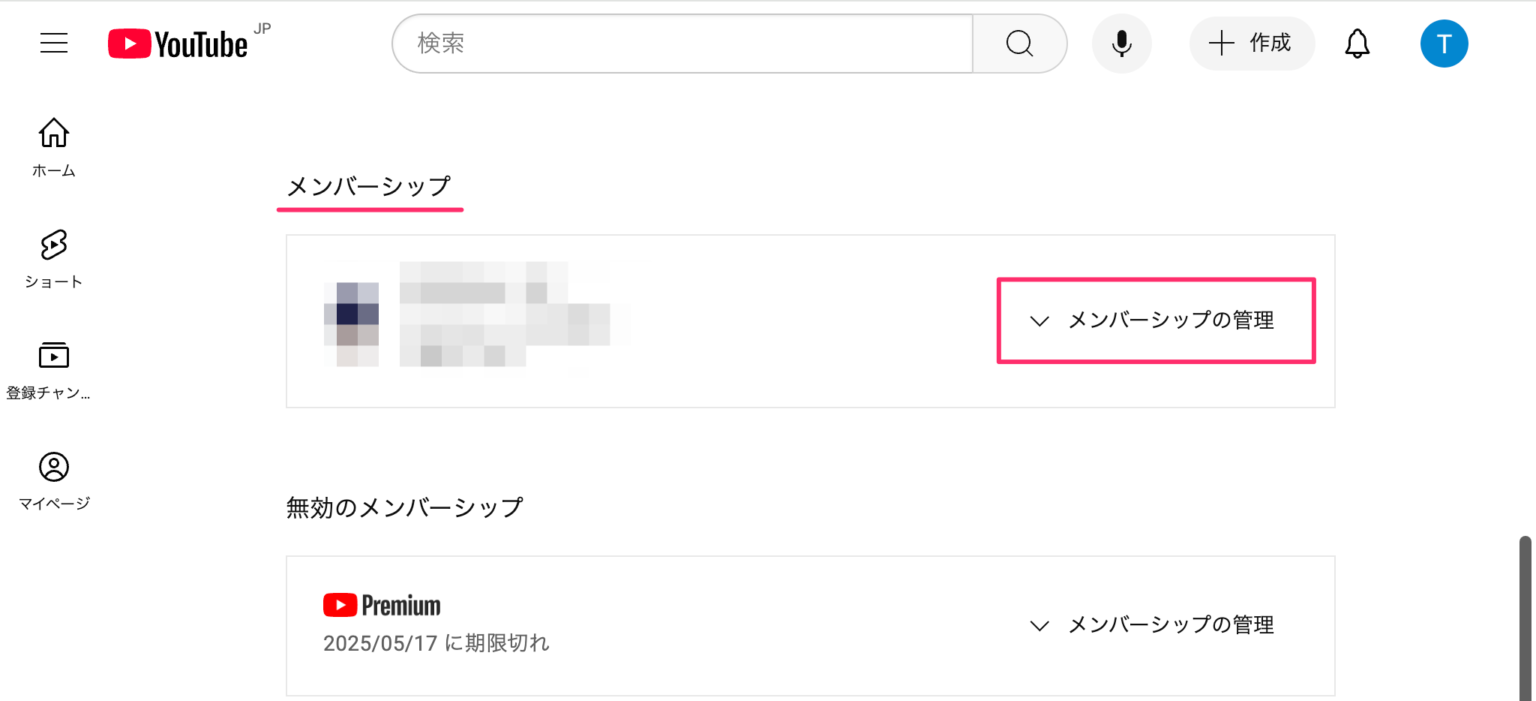1536x701 pixels.
Task: Expand メンバーシップの管理 for YouTube Premium
Action: [x=1171, y=625]
